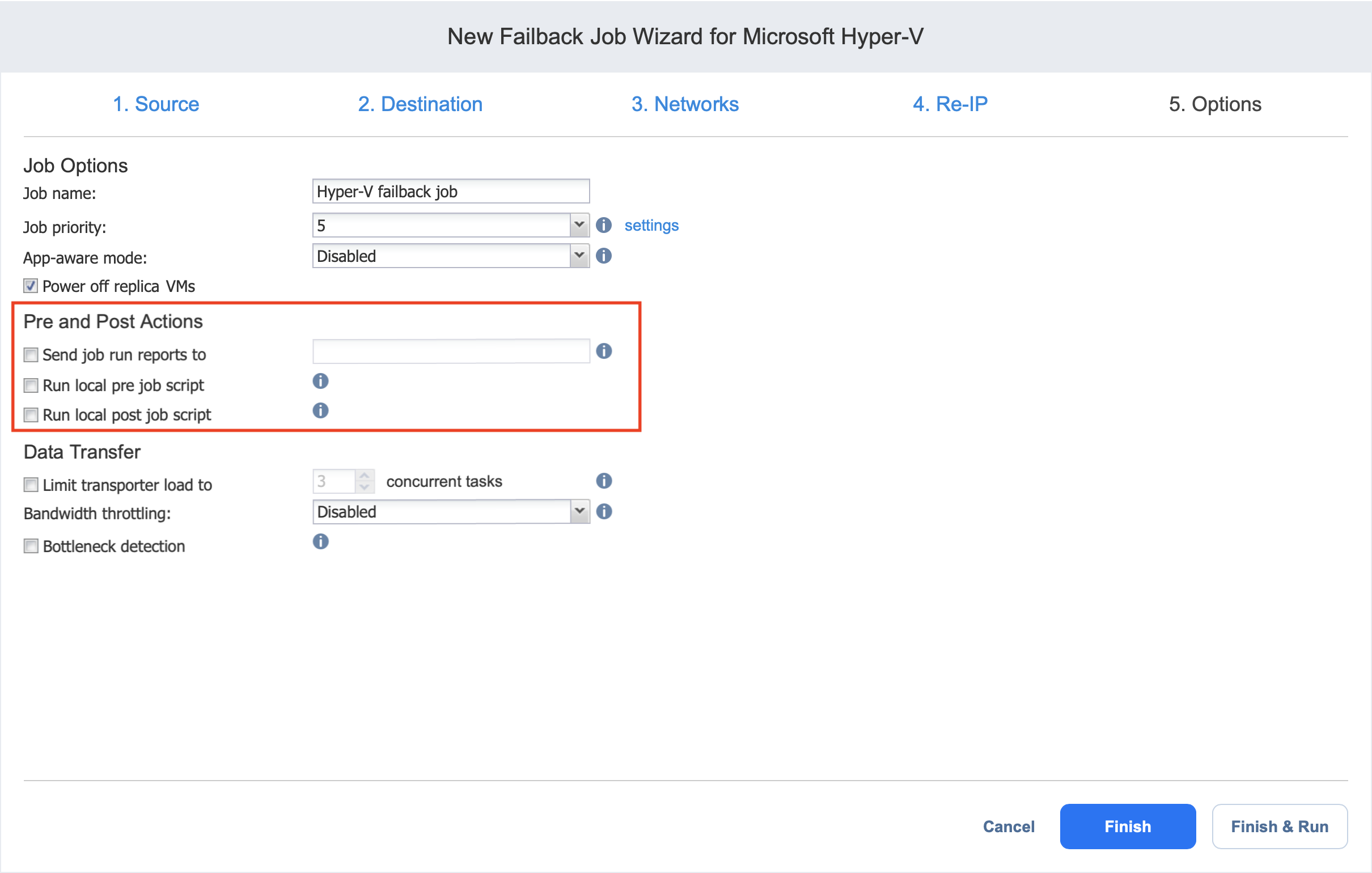Show info for Bottleneck detection
Viewport: 1372px width, 873px height.
pyautogui.click(x=320, y=542)
